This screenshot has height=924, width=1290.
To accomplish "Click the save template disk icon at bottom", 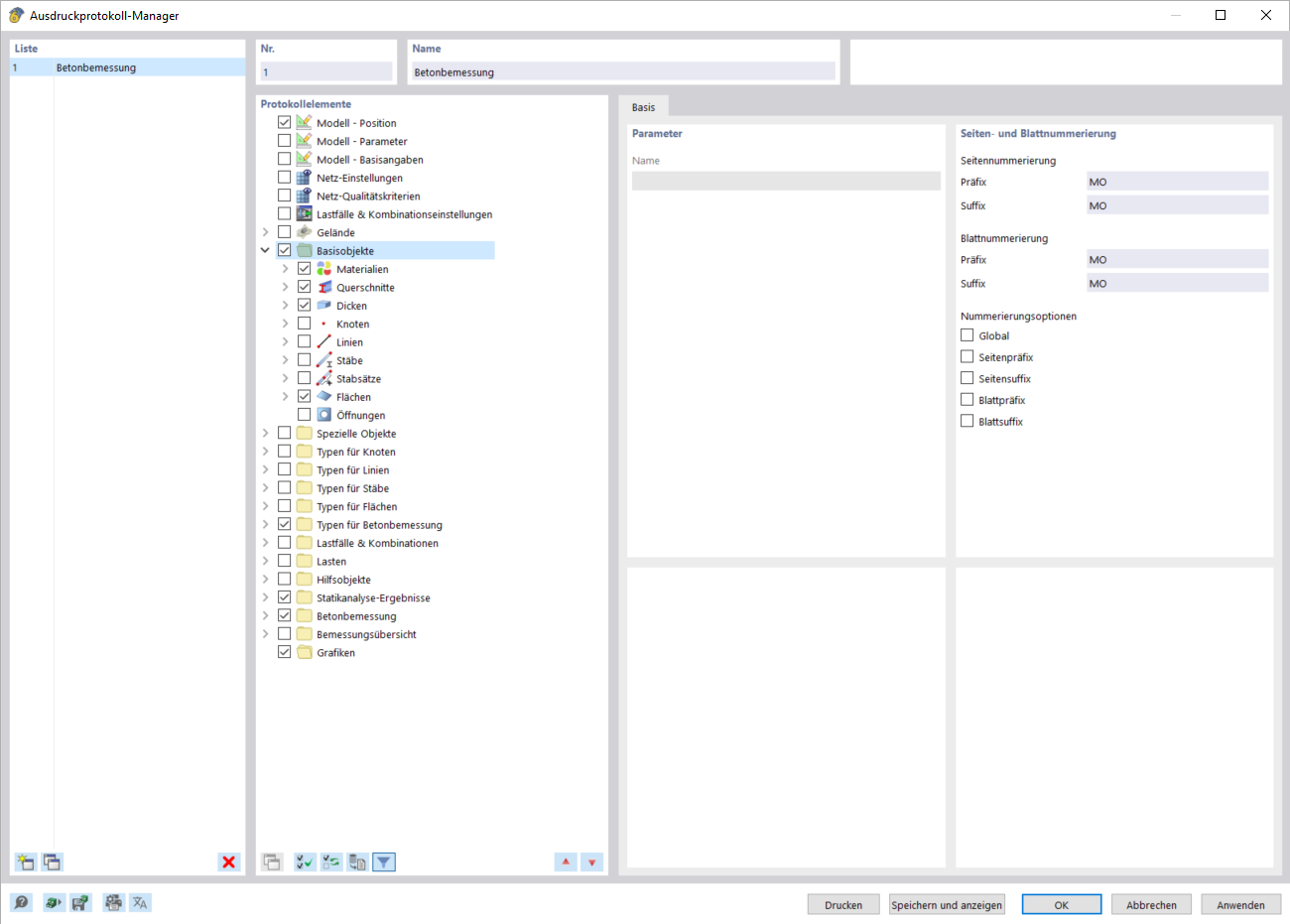I will click(x=80, y=903).
